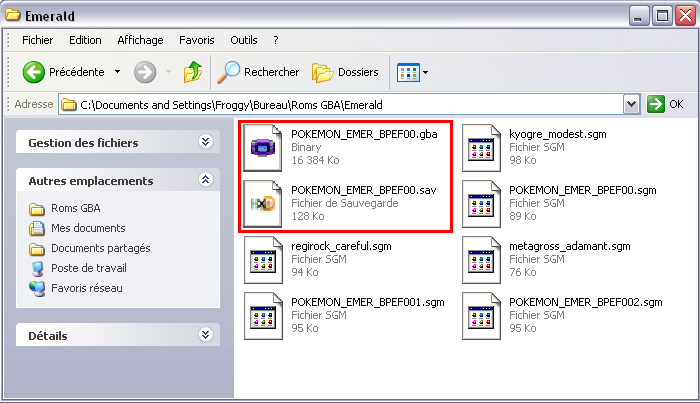Click the Documents partagés folder icon

(x=37, y=249)
